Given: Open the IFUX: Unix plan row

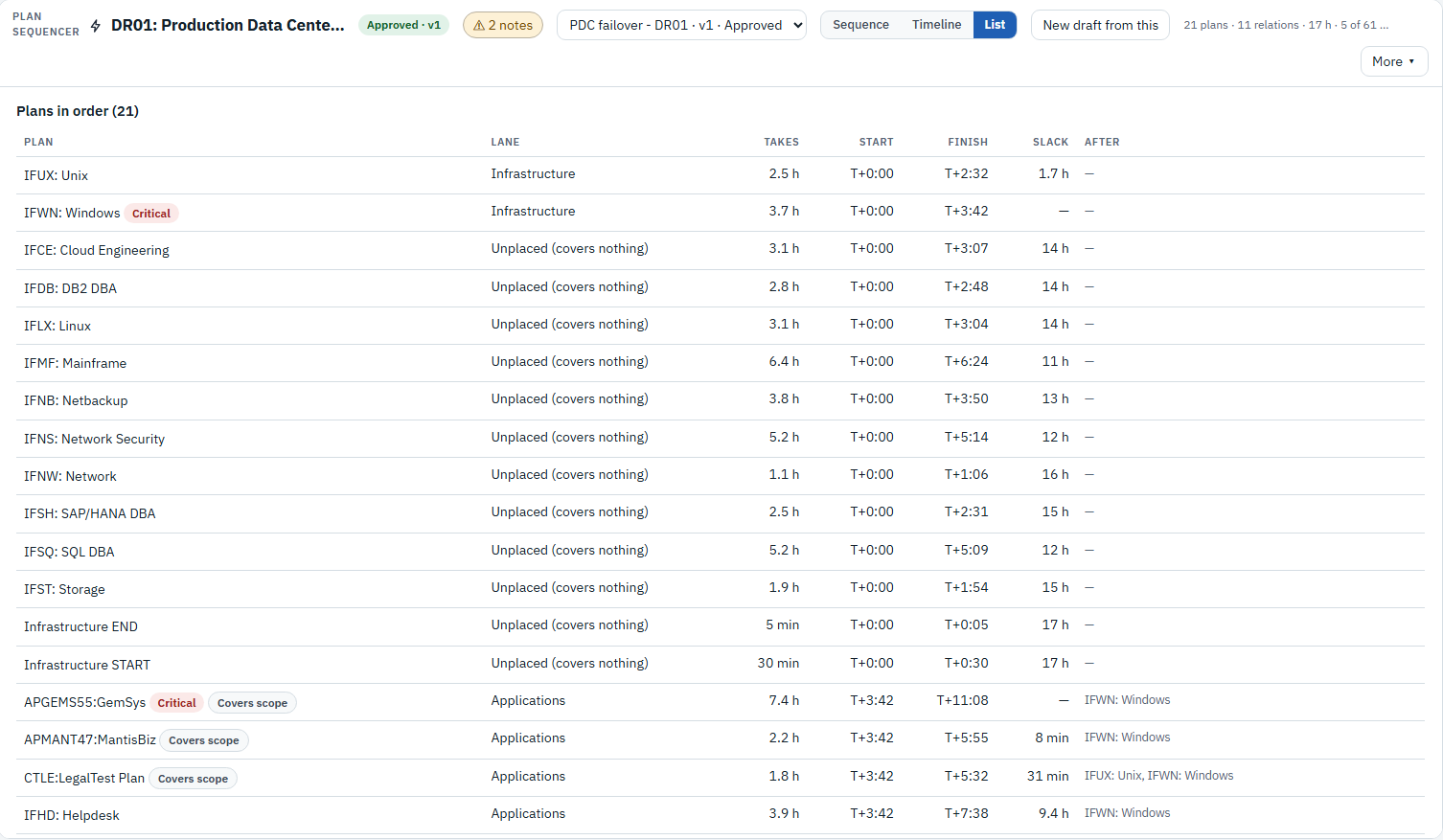Looking at the screenshot, I should point(721,175).
